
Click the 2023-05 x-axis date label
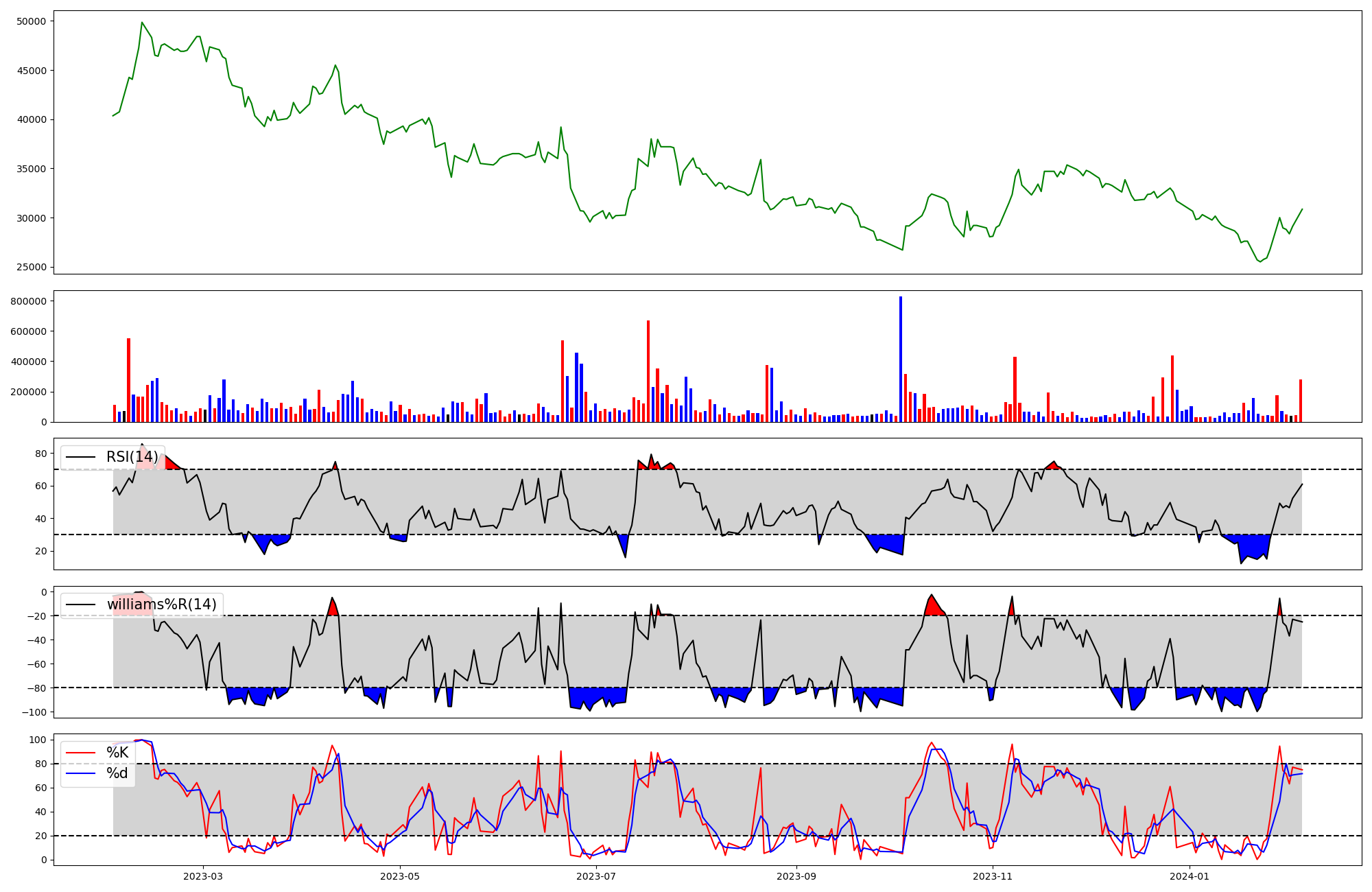coord(400,876)
